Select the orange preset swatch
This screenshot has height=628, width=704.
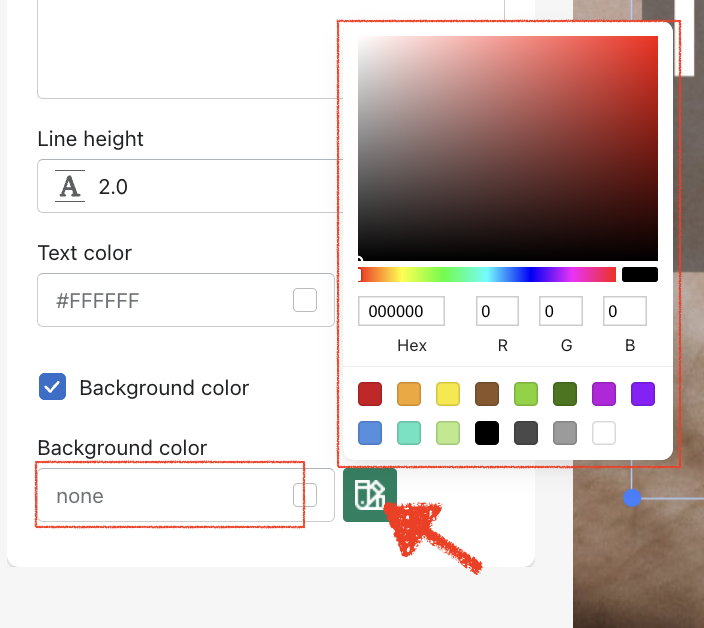409,394
